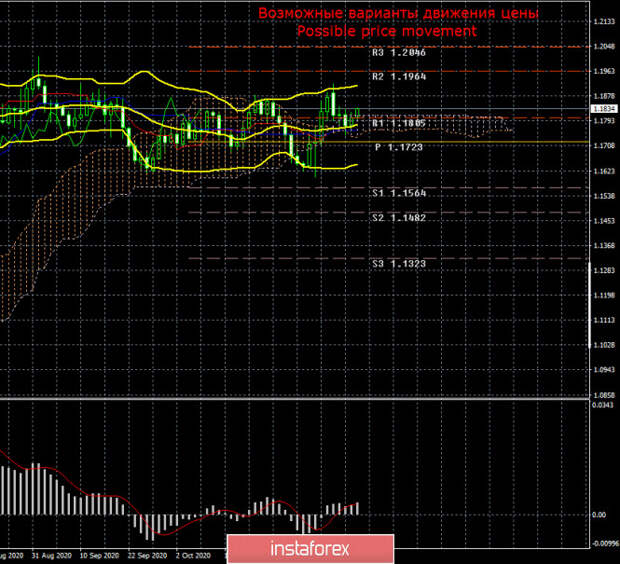Click the 1.2133 price axis value
This screenshot has height=564, width=620.
(x=605, y=22)
